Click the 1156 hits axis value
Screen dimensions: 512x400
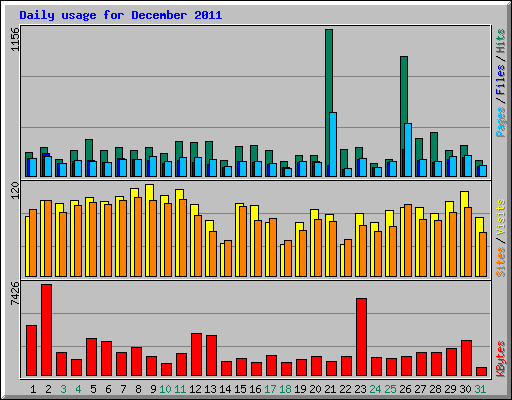click(x=15, y=39)
